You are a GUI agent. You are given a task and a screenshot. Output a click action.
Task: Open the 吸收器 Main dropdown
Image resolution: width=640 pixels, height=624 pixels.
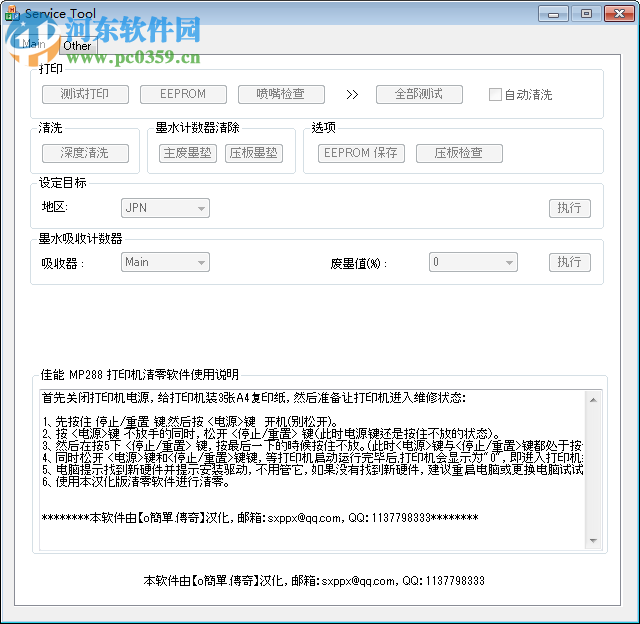[x=165, y=262]
